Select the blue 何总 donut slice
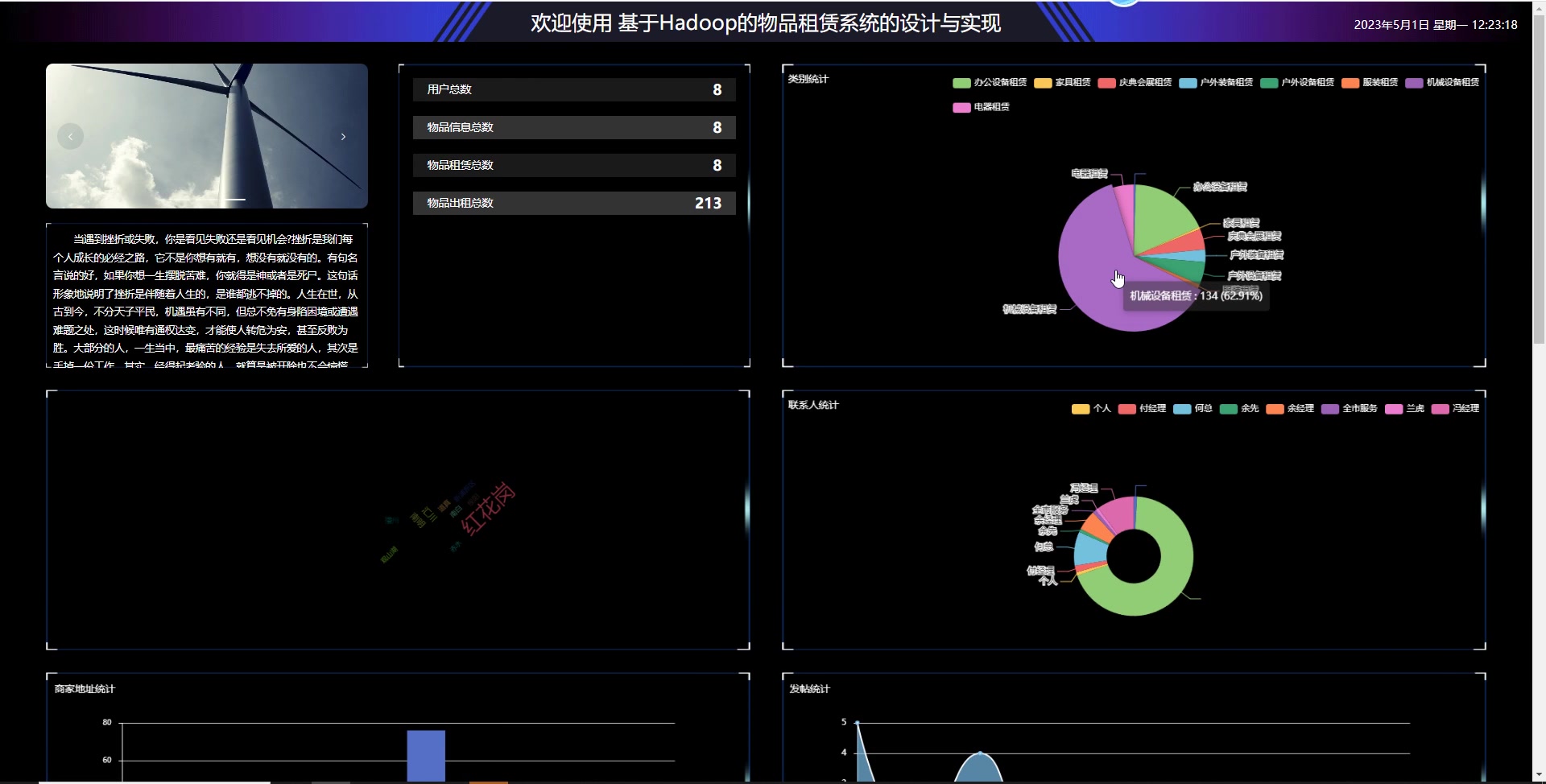 (x=1089, y=547)
